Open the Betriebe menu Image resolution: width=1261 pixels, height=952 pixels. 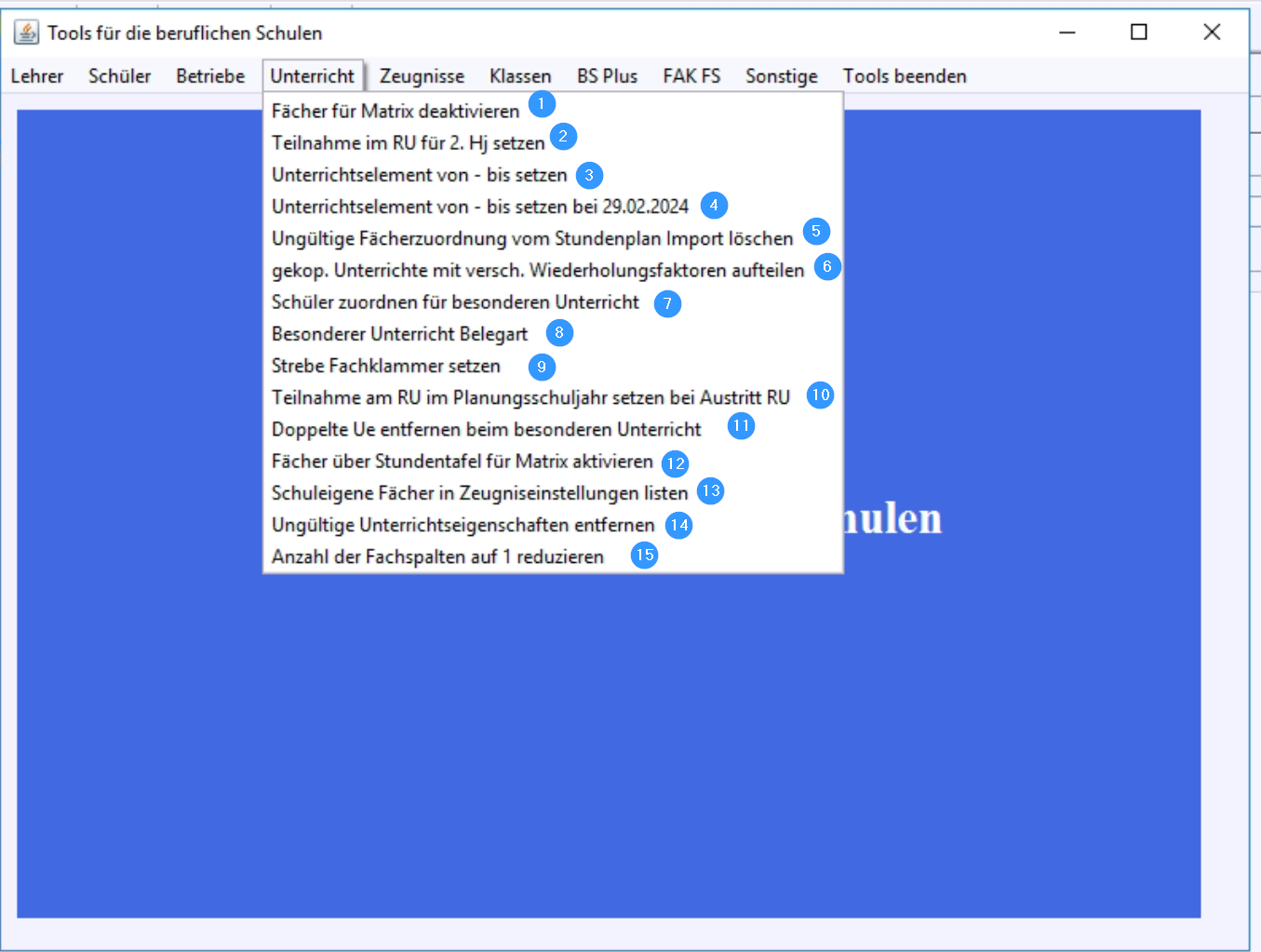click(210, 76)
